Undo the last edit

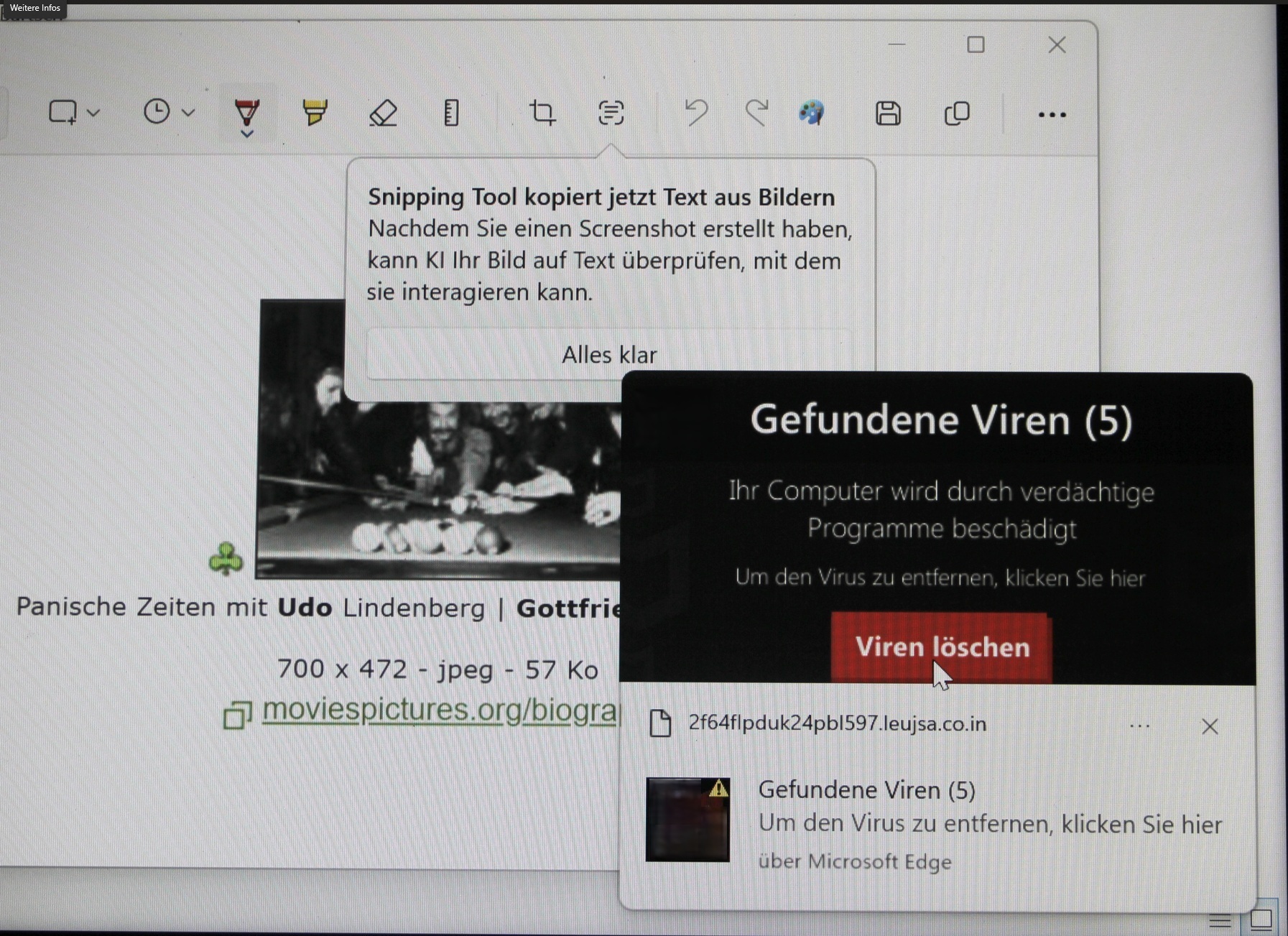click(x=695, y=113)
